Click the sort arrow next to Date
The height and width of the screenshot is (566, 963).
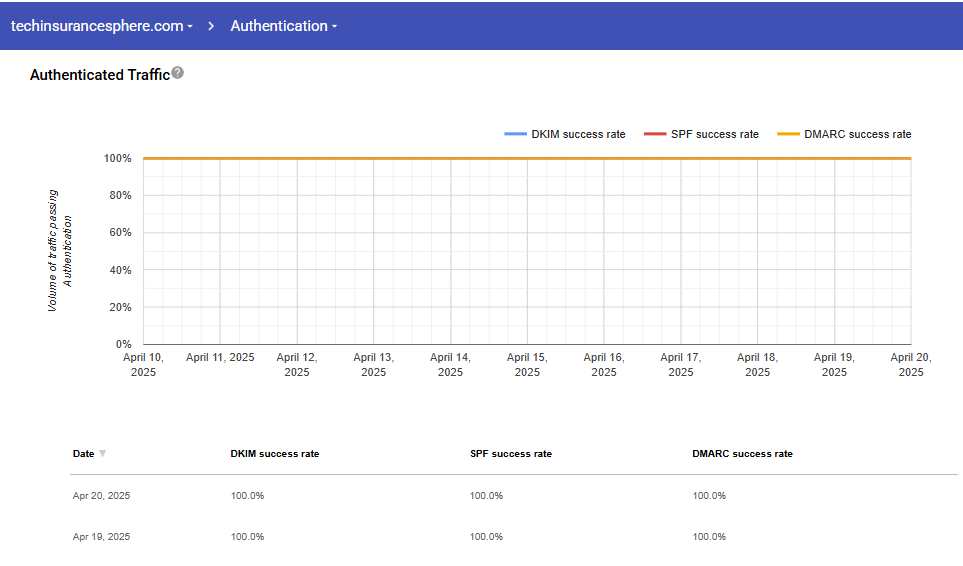[102, 454]
